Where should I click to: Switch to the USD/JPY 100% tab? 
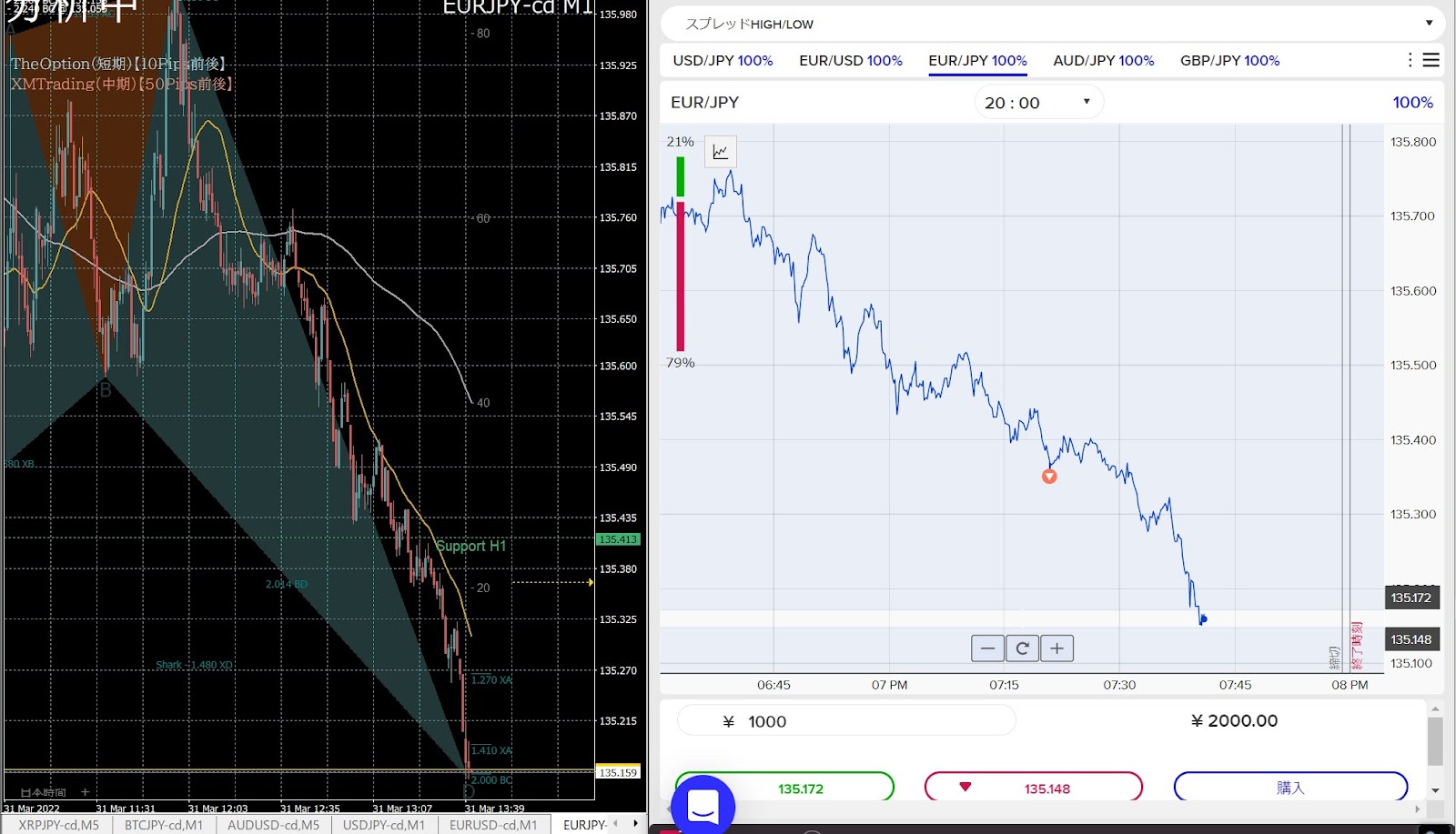pyautogui.click(x=723, y=61)
